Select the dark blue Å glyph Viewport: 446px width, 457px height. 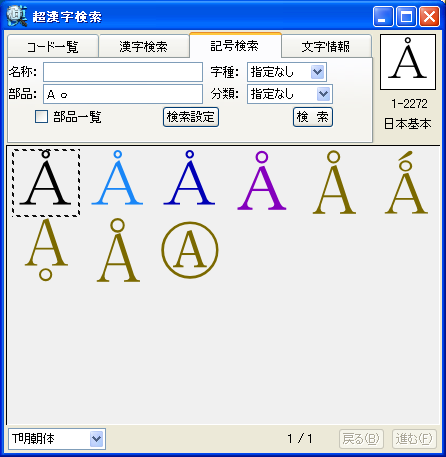(x=189, y=177)
